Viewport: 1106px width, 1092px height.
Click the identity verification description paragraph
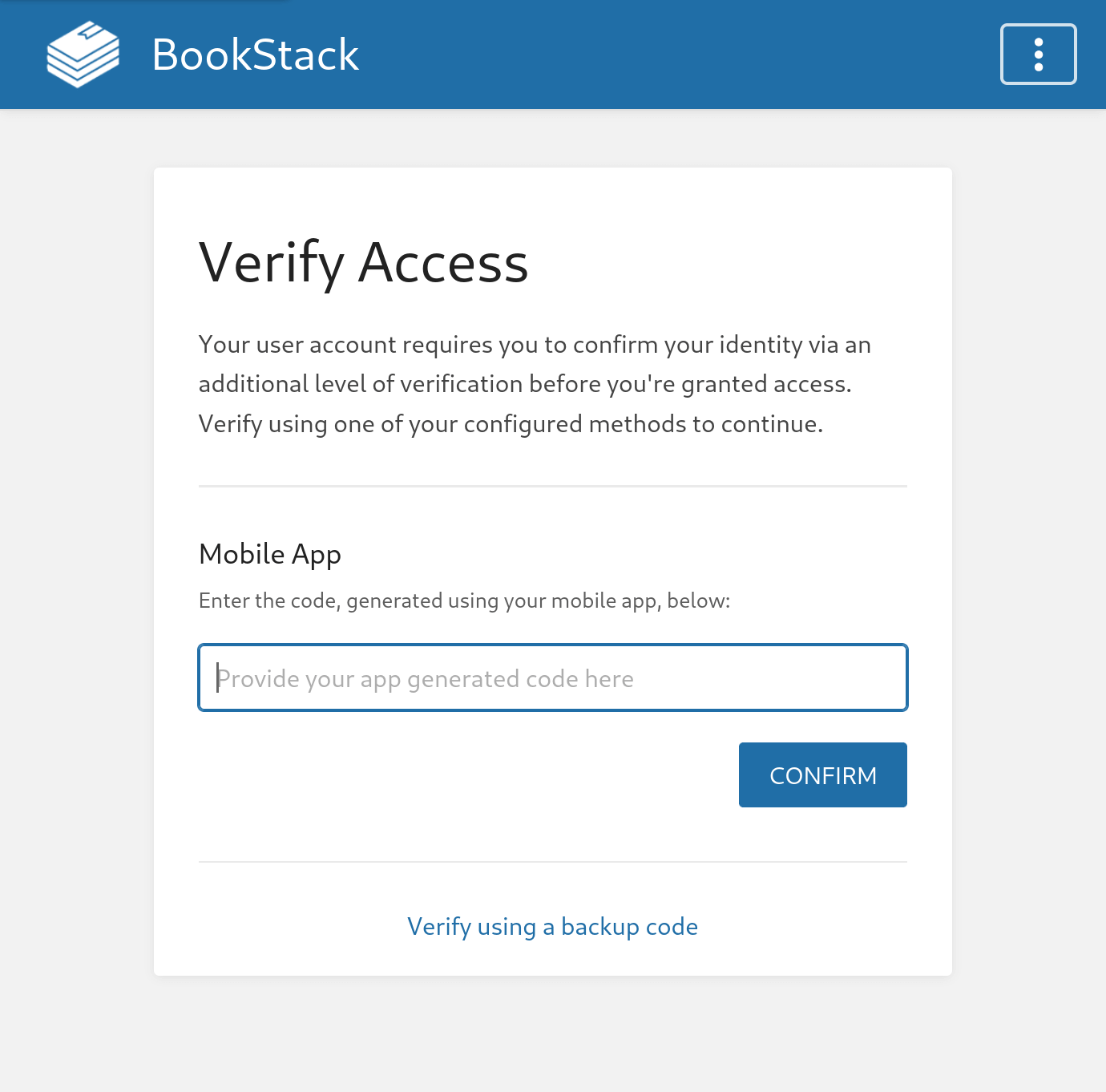(x=535, y=384)
